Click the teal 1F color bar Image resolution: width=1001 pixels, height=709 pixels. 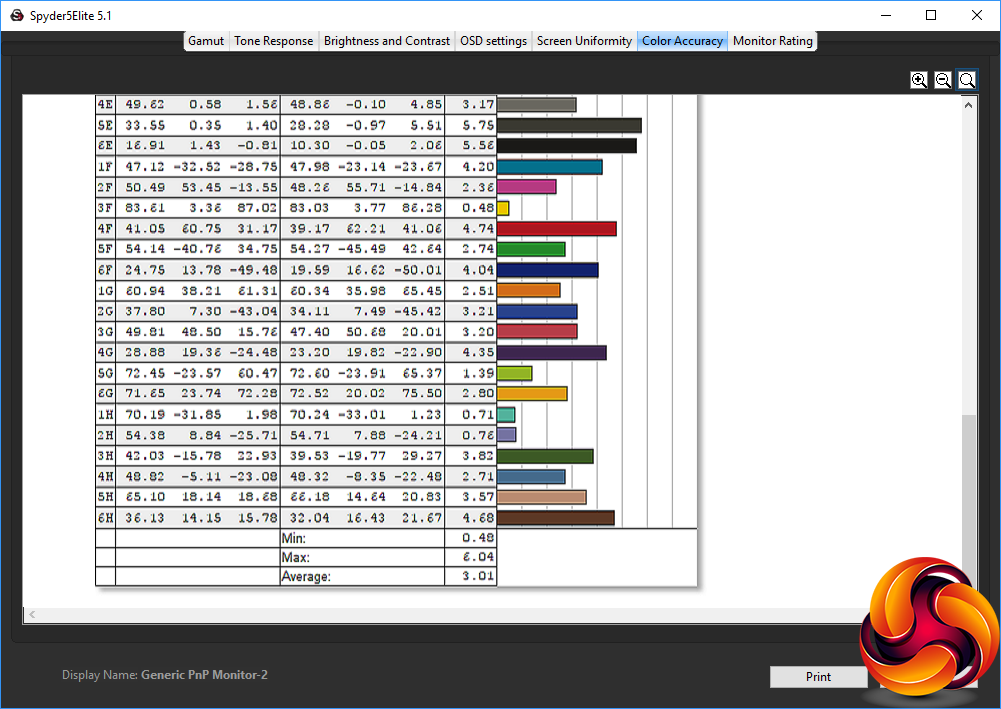click(x=549, y=167)
